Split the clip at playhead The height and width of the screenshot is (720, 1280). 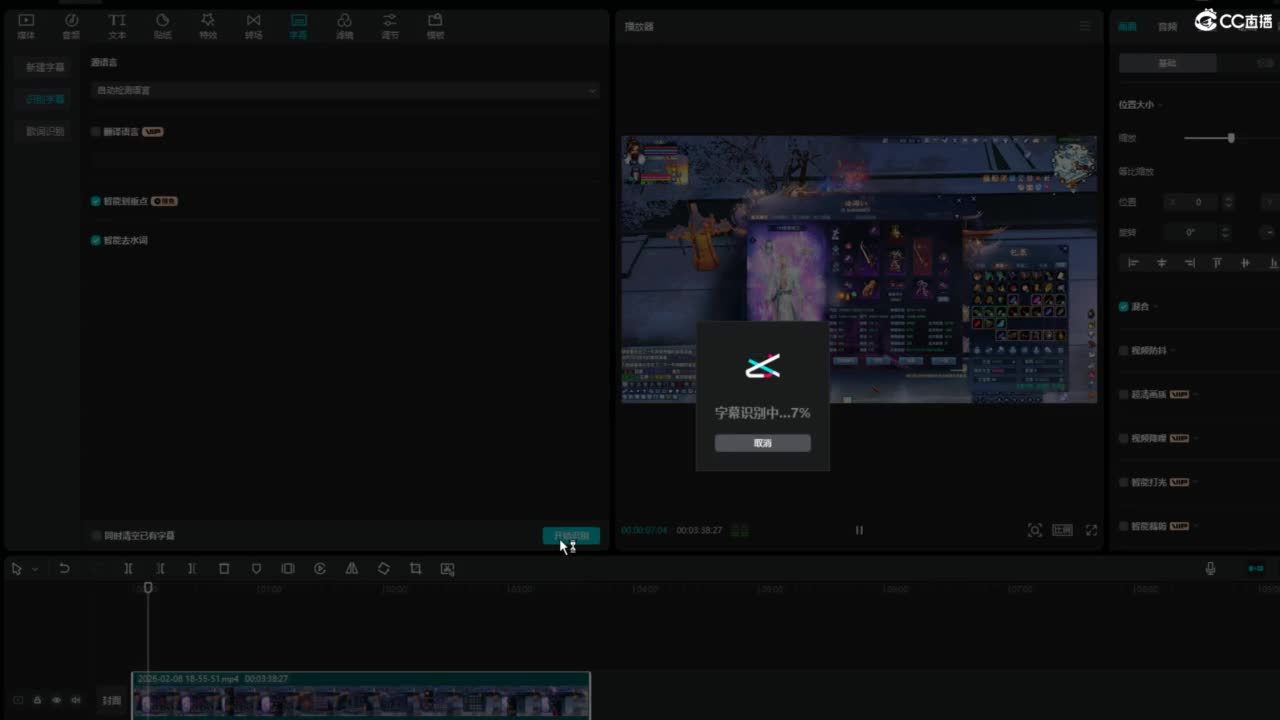(128, 569)
